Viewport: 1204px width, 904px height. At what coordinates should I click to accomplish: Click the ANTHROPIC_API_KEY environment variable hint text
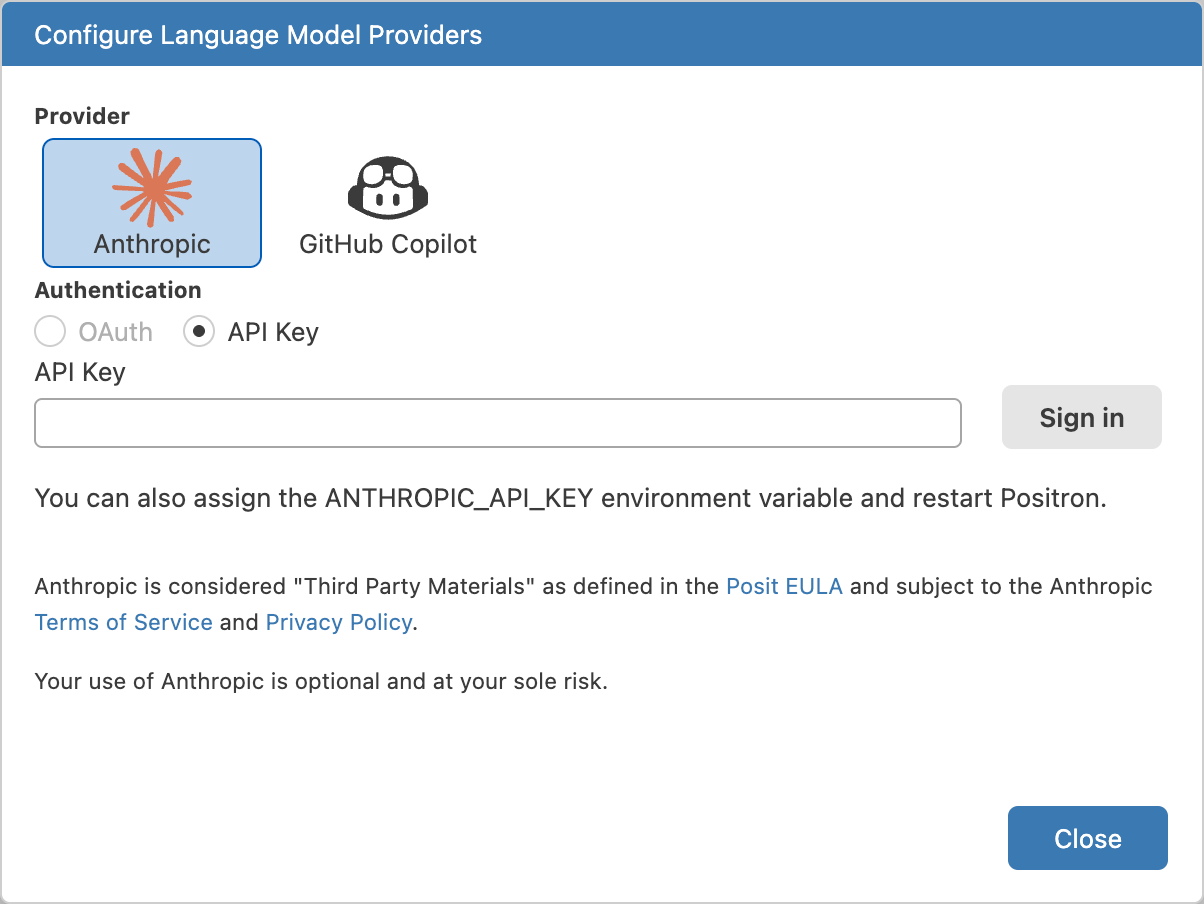[570, 498]
